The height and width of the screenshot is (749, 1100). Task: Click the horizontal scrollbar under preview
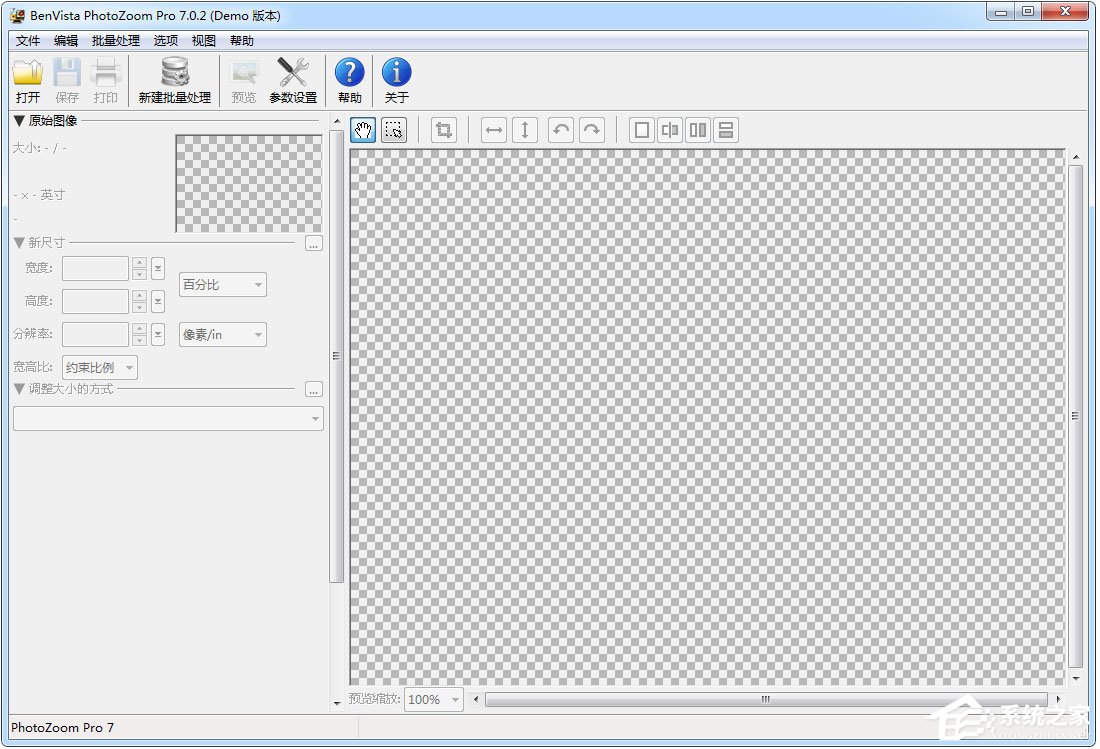pos(766,700)
